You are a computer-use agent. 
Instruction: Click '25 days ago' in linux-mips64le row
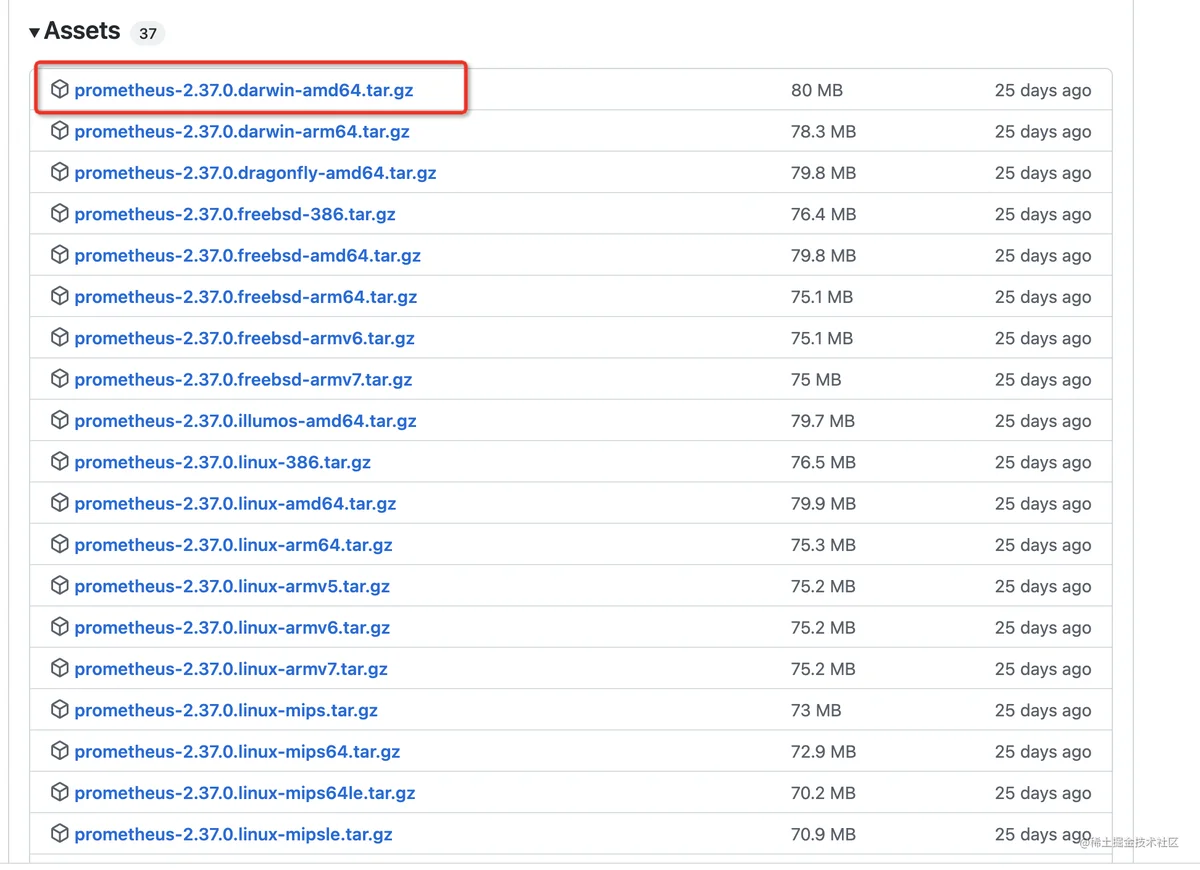[x=1043, y=793]
